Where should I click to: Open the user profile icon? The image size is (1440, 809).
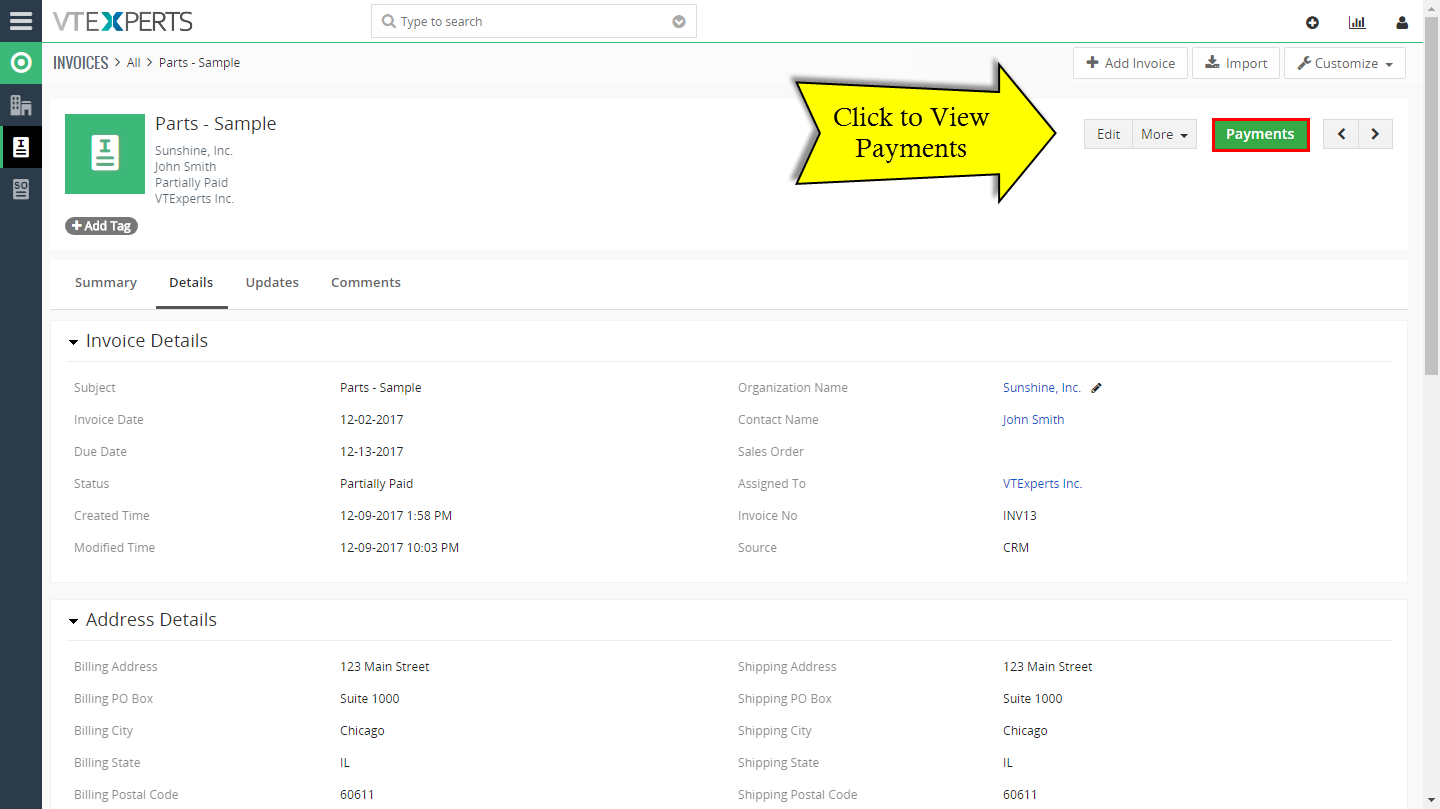point(1402,22)
